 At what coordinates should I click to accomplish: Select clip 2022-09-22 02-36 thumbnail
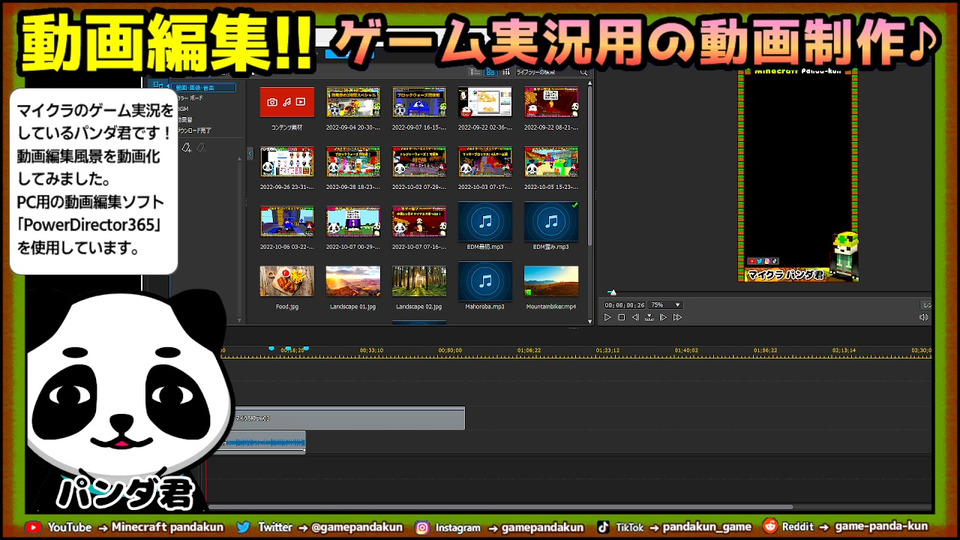[485, 102]
